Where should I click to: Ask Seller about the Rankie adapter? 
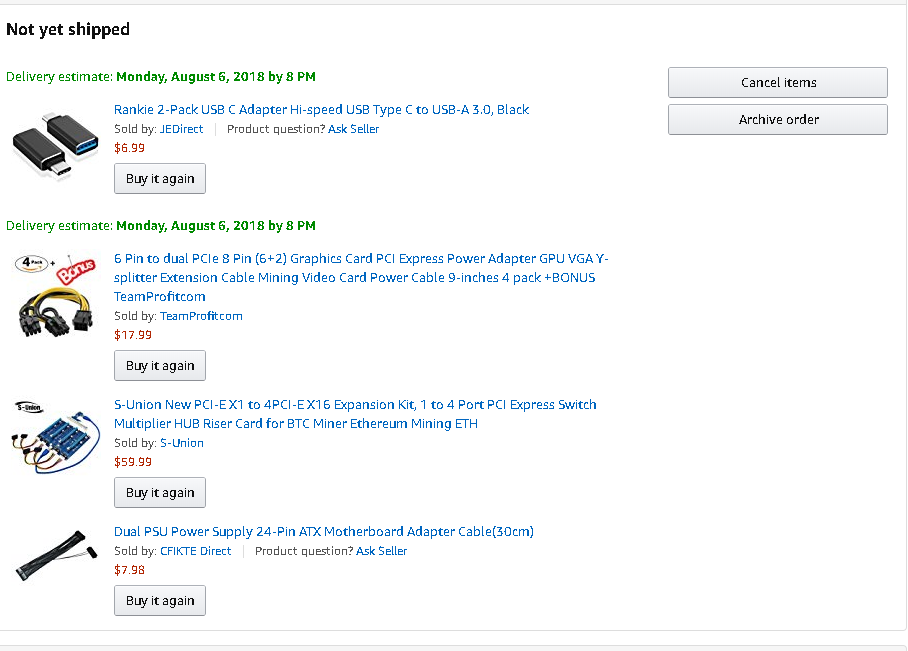[353, 129]
